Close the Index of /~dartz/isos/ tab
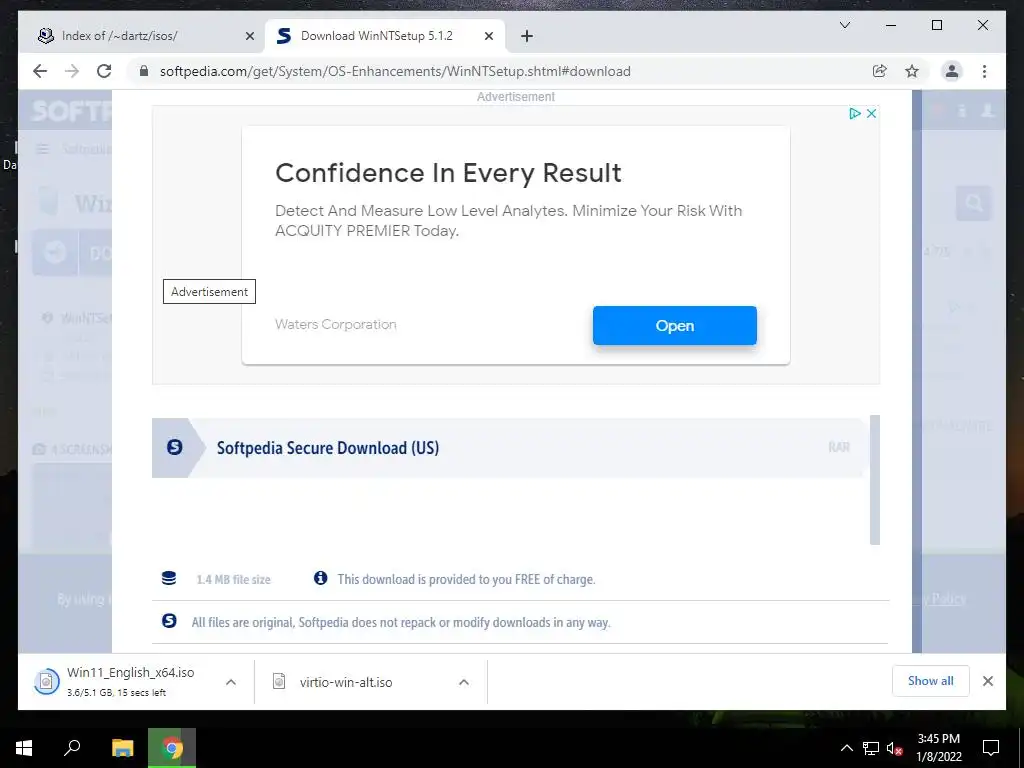The image size is (1024, 768). tap(249, 36)
